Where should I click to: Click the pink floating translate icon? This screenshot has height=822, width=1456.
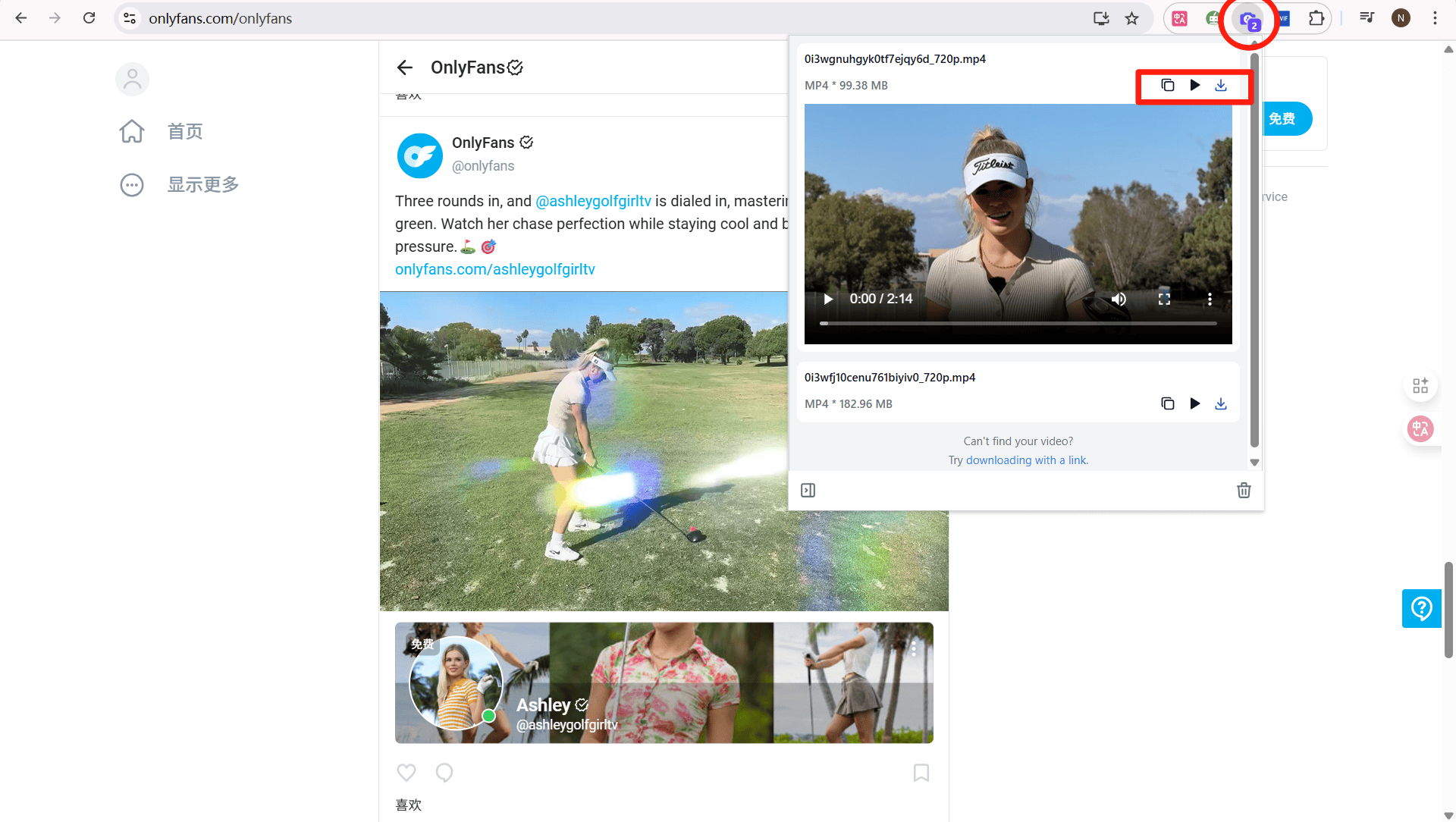point(1420,429)
